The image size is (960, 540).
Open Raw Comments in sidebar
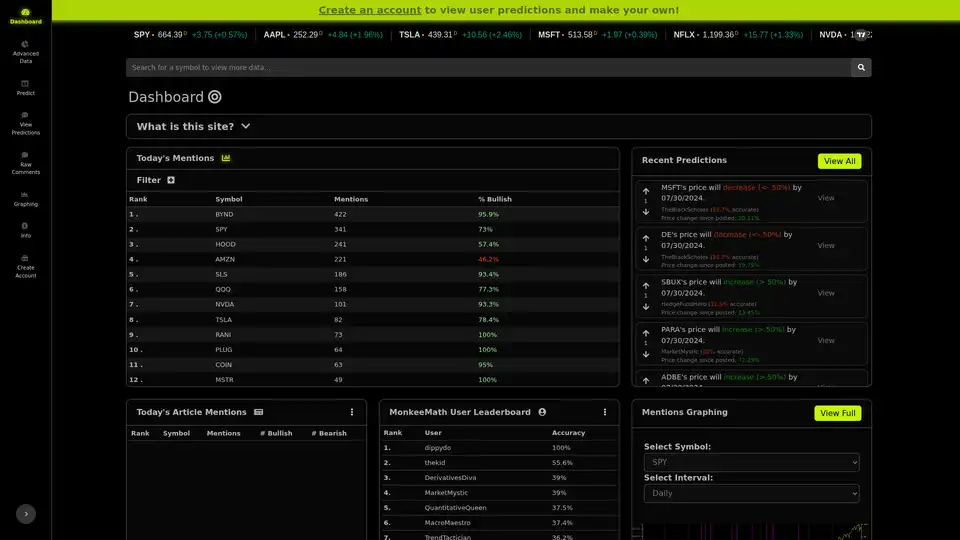25,162
